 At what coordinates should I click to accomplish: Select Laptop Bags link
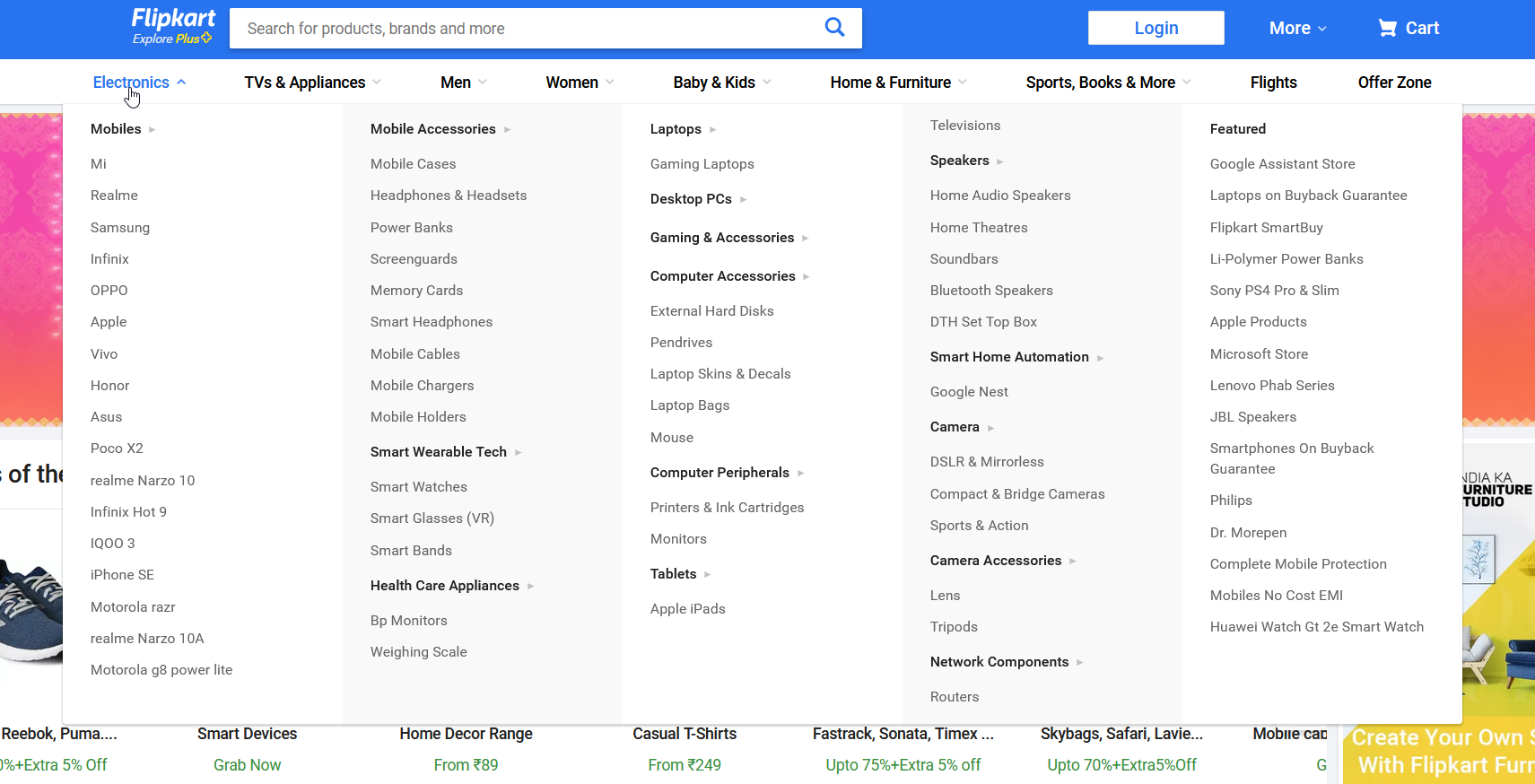(690, 405)
